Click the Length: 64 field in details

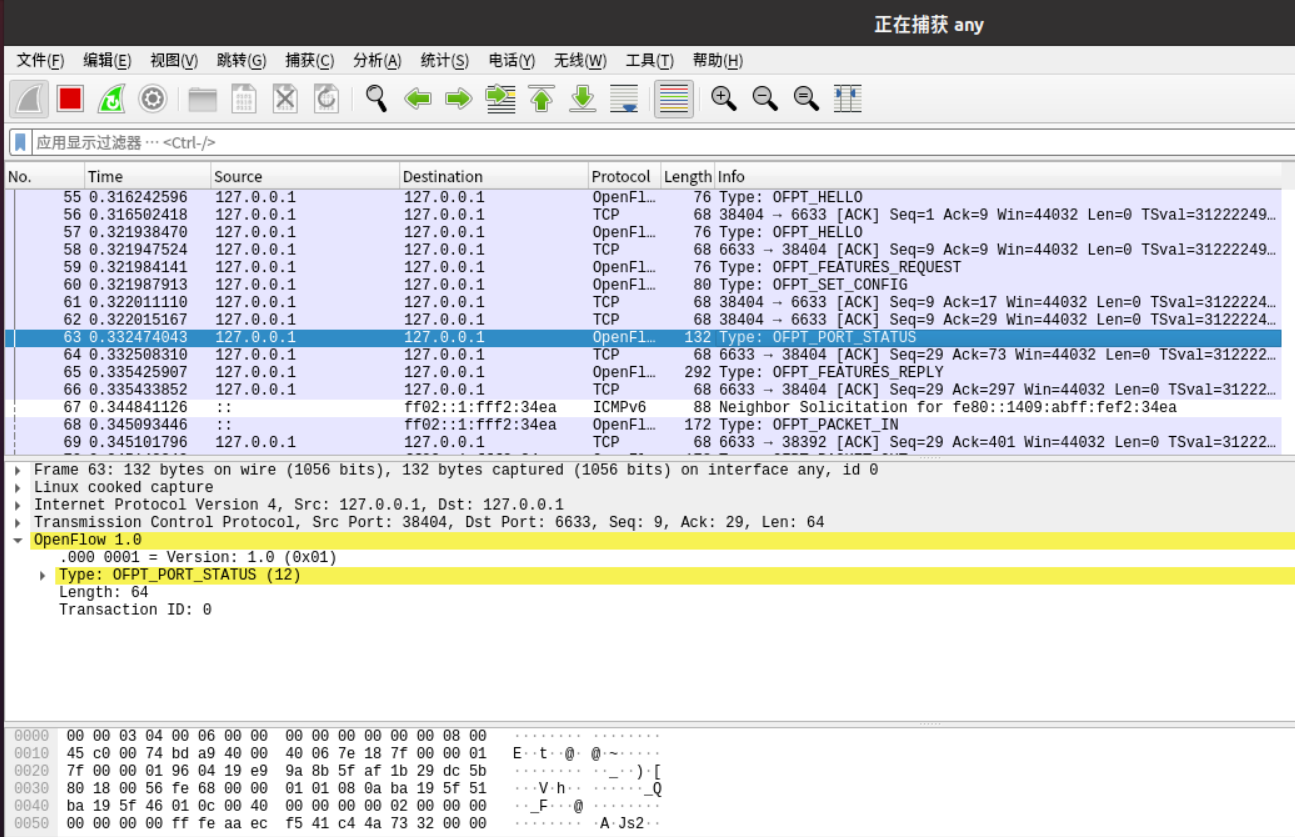(103, 593)
